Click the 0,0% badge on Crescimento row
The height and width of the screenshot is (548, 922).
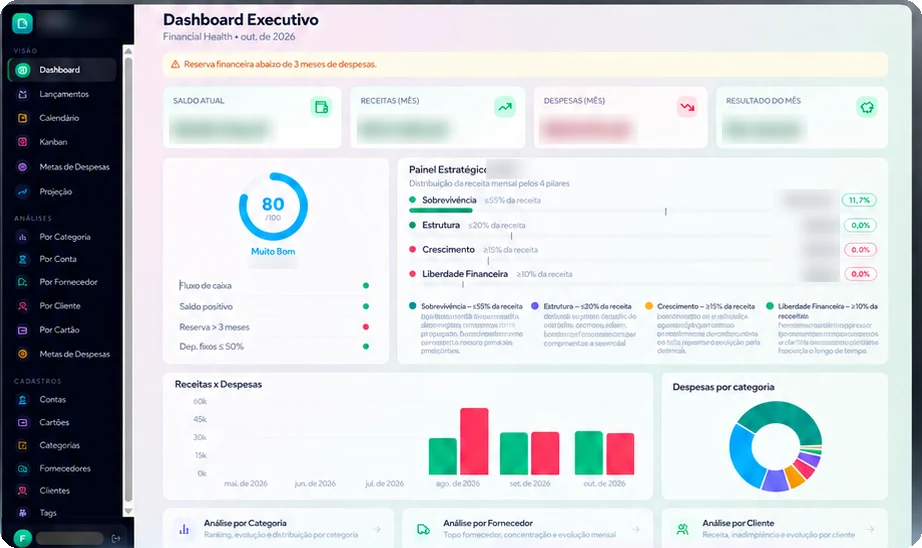860,250
